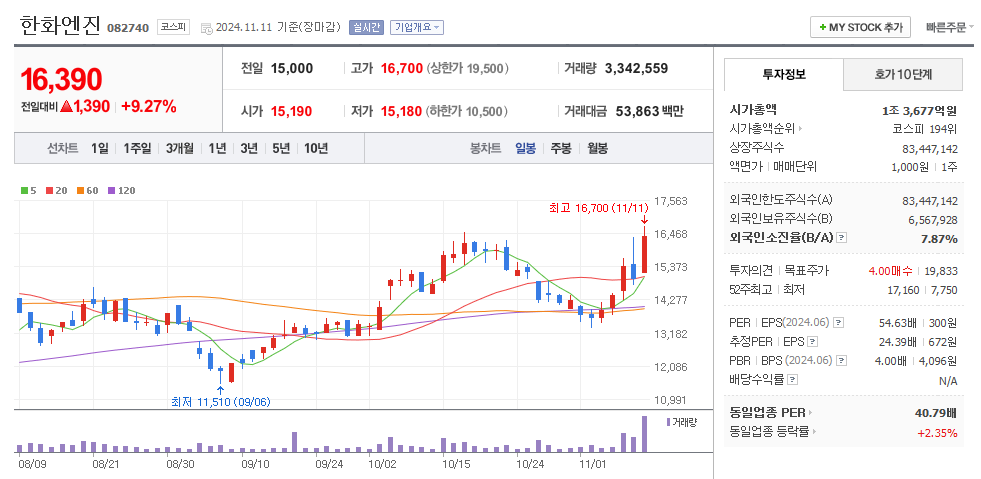Select the 10년 line chart period
The height and width of the screenshot is (479, 981).
pos(316,149)
